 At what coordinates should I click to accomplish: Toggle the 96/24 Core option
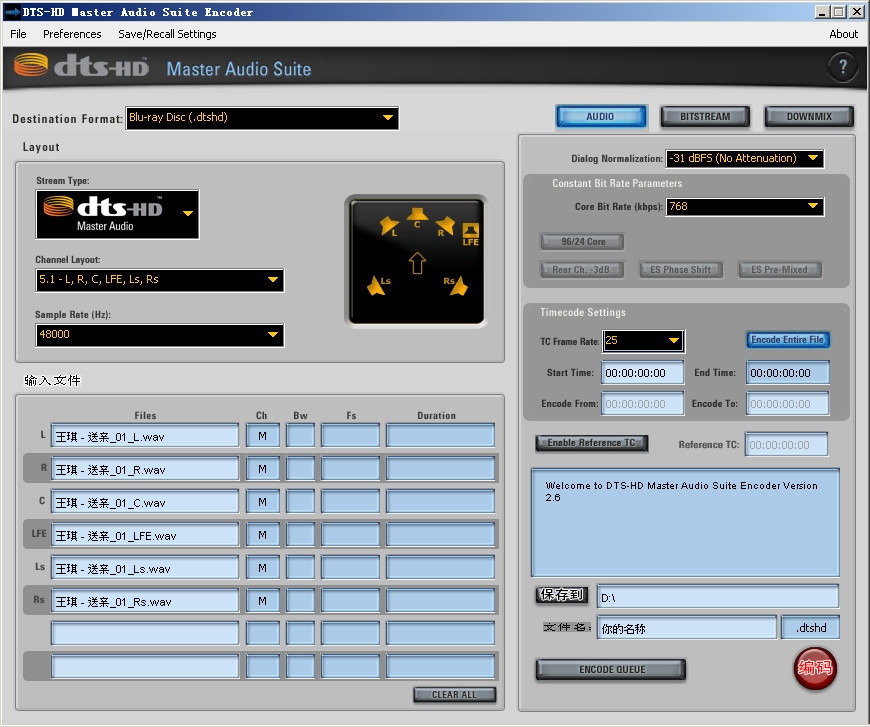click(x=582, y=241)
